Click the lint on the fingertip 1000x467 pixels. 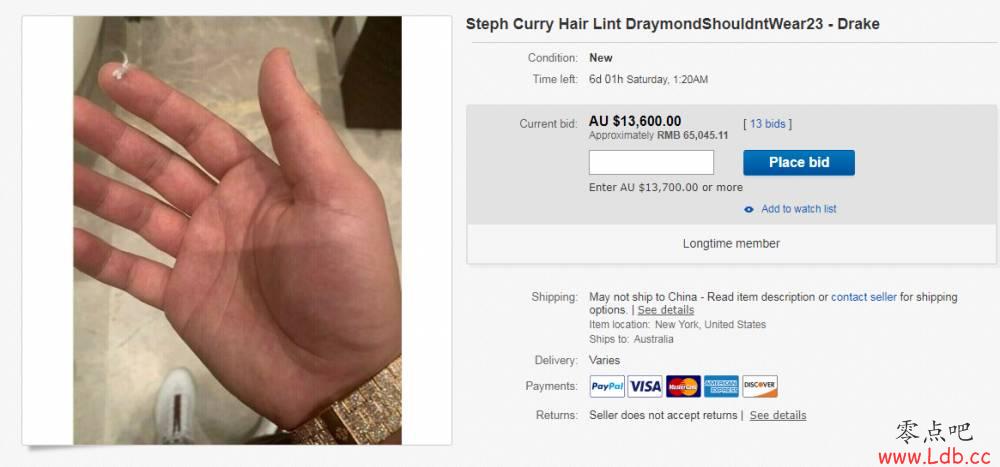click(x=121, y=66)
